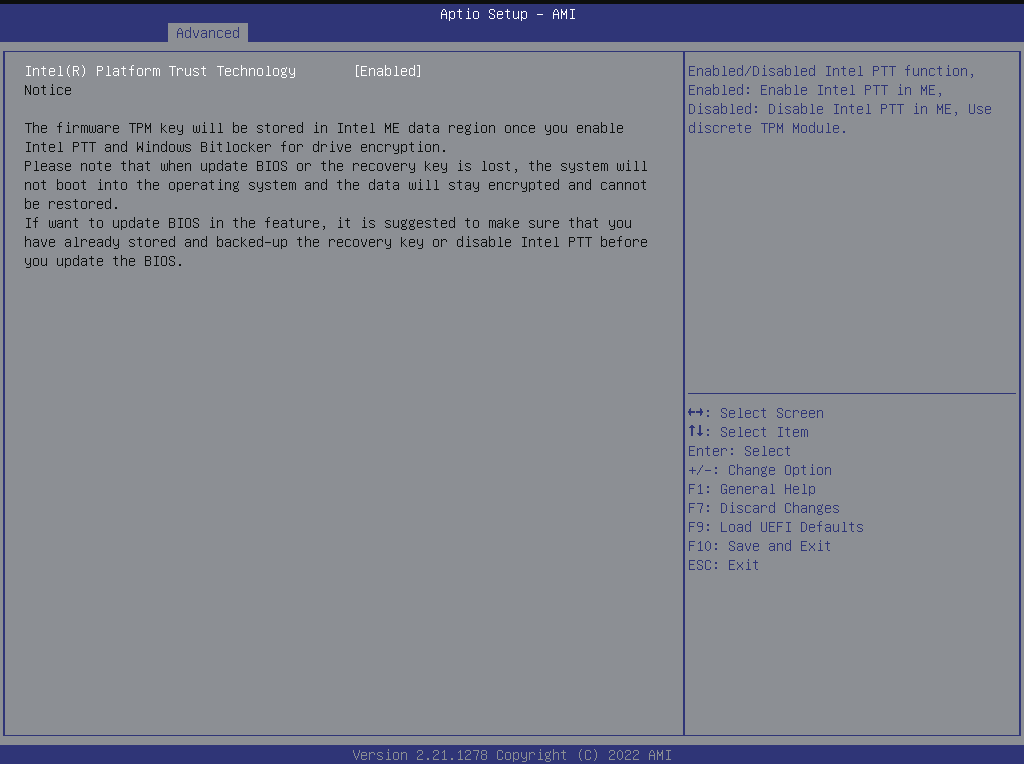Click the up-down arrows icon for Select Item

[699, 432]
